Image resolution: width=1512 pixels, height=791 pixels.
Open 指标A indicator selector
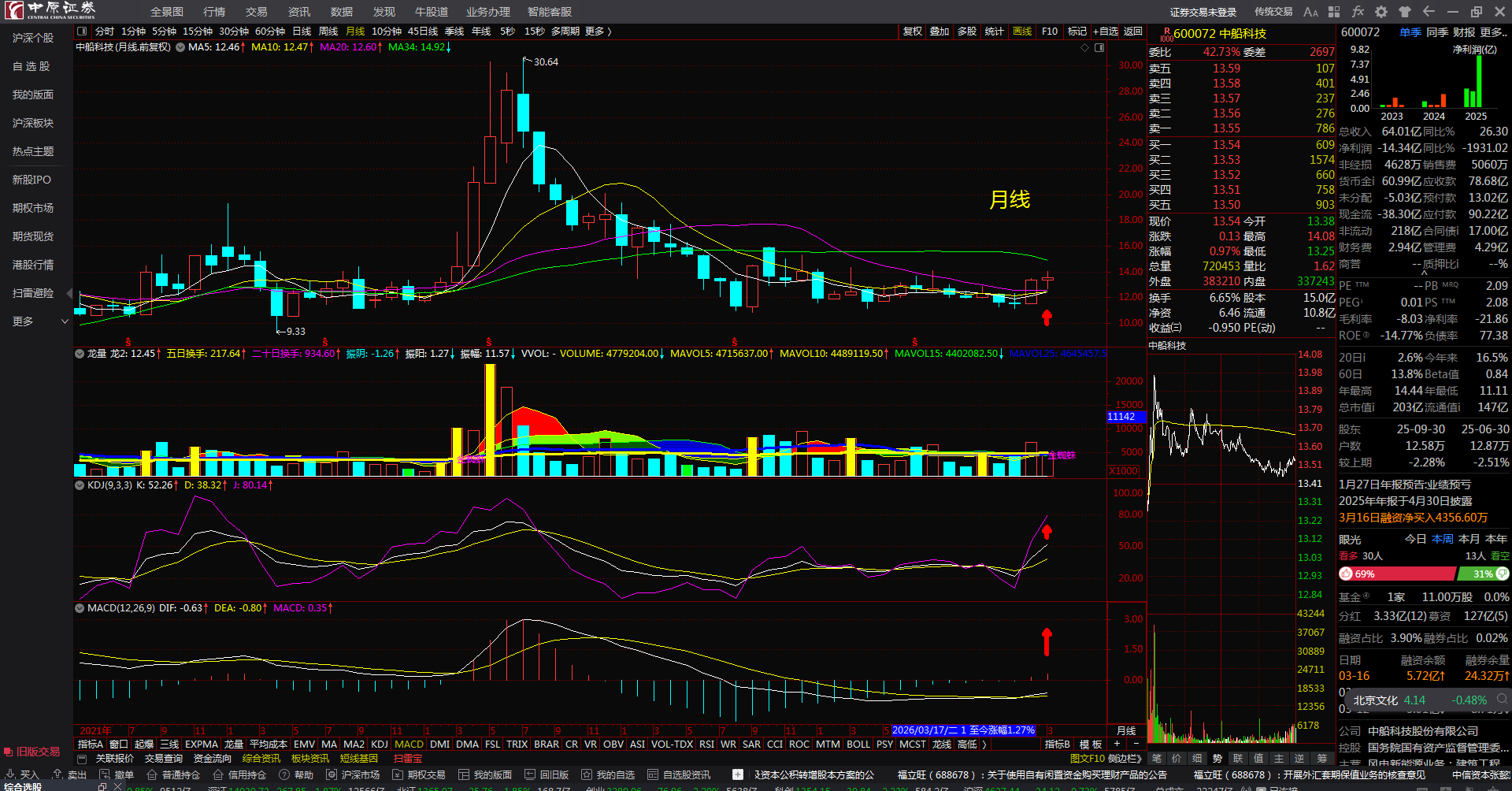click(x=91, y=745)
